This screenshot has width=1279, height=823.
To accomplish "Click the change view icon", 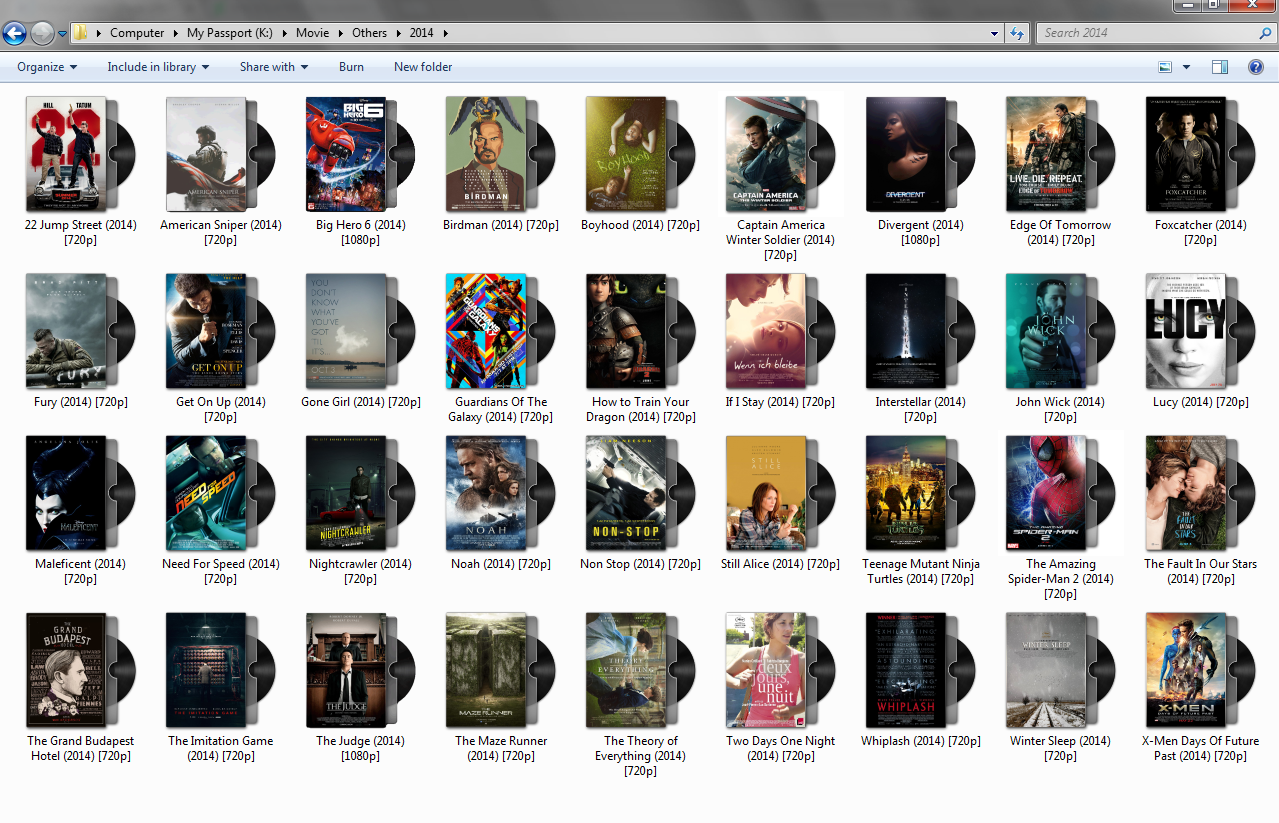I will coord(1165,67).
